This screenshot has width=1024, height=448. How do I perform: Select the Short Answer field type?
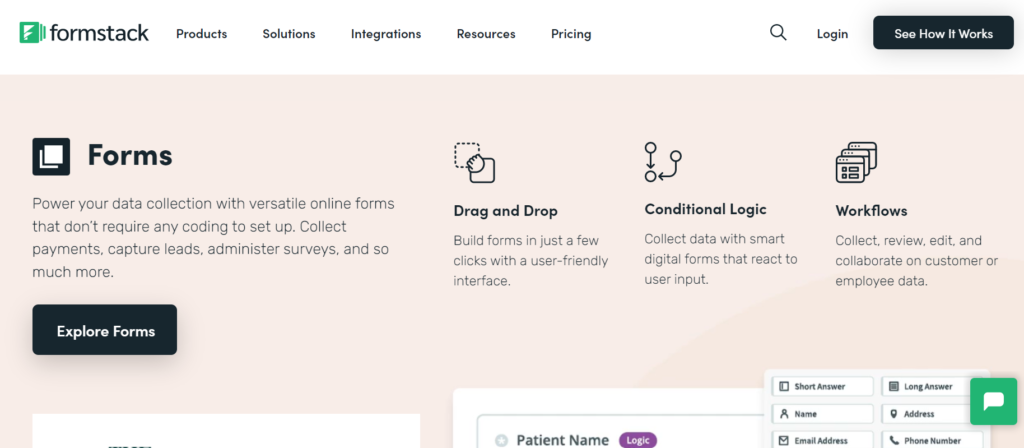[x=822, y=387]
